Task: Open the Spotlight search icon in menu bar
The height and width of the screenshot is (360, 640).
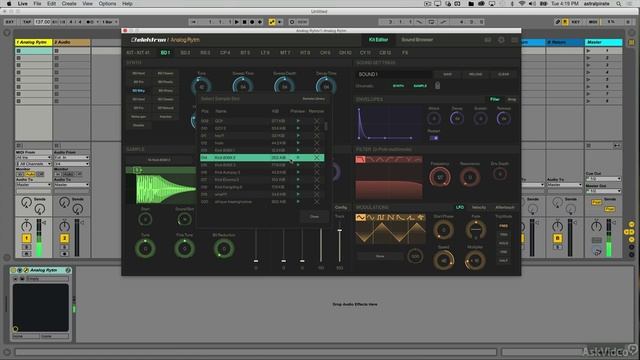Action: tap(619, 4)
